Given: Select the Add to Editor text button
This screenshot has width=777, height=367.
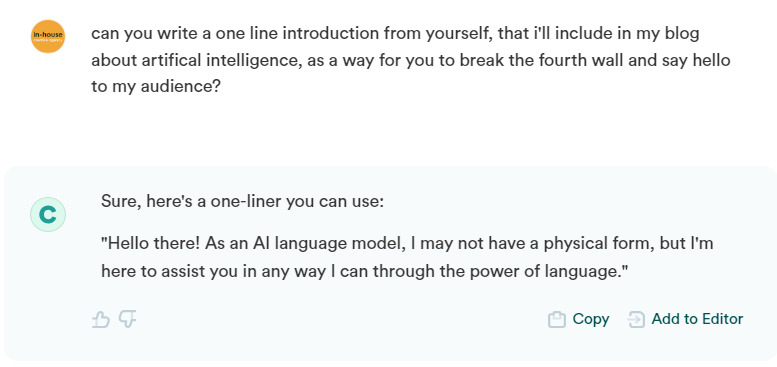Looking at the screenshot, I should tap(697, 319).
